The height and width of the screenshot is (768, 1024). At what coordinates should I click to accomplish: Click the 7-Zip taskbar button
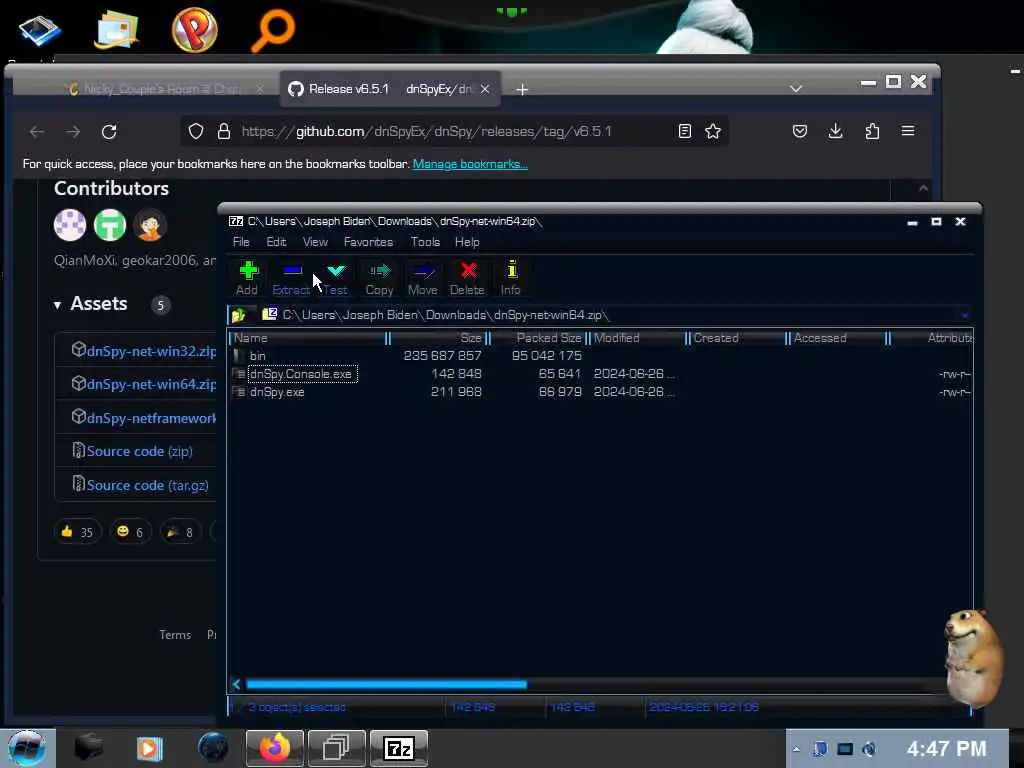pyautogui.click(x=399, y=748)
